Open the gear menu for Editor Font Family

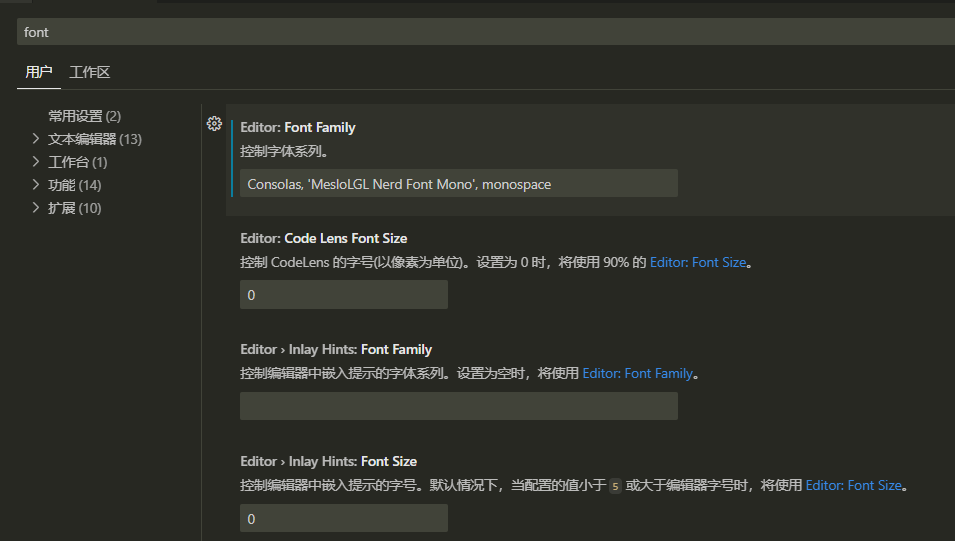[213, 124]
